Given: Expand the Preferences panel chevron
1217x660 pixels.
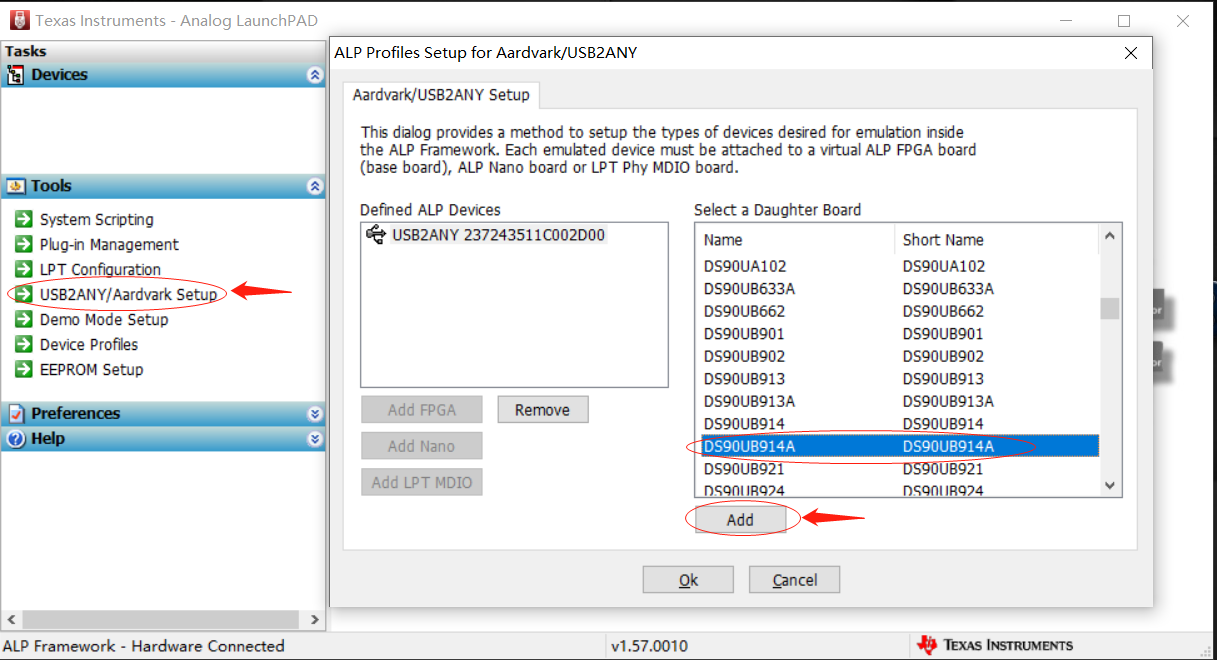Looking at the screenshot, I should (315, 413).
